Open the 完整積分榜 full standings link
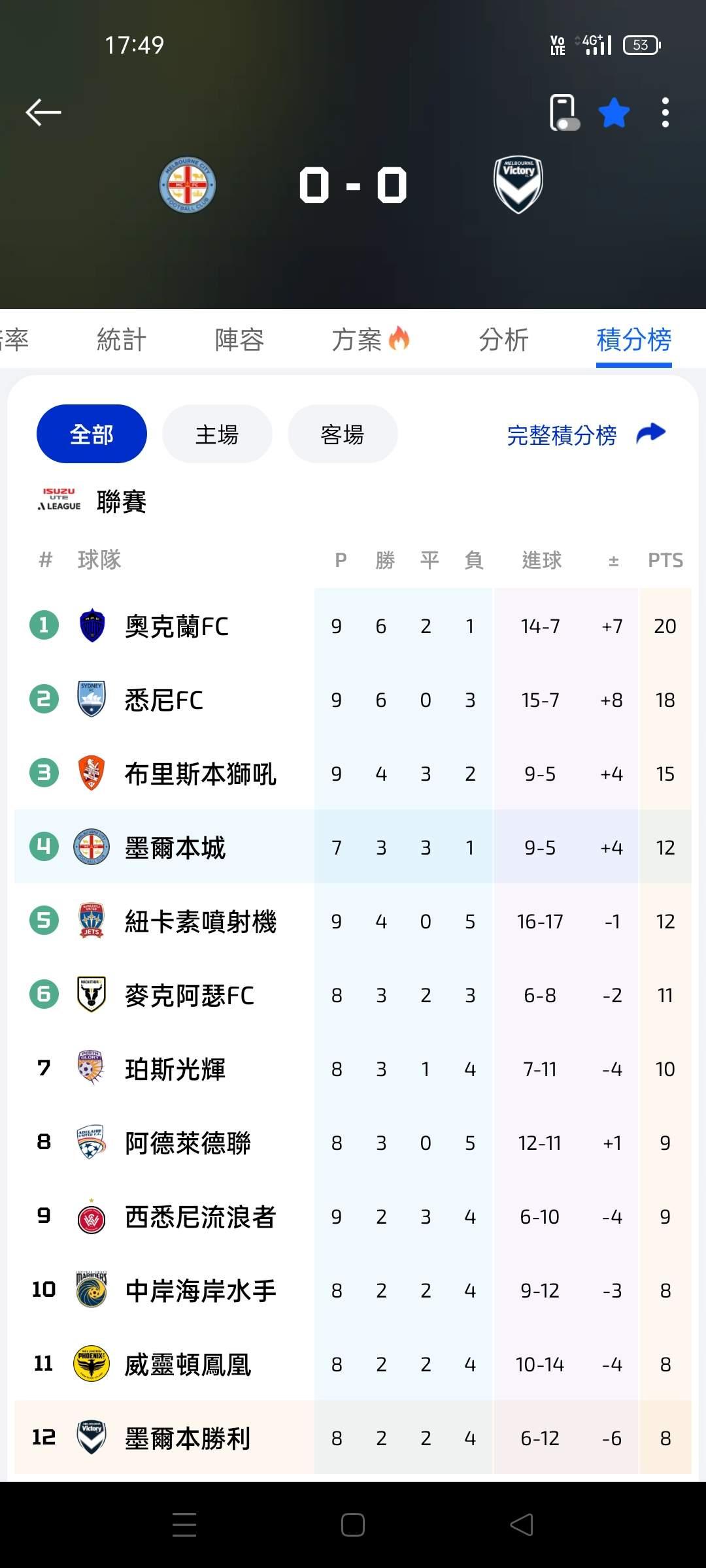 (x=562, y=435)
